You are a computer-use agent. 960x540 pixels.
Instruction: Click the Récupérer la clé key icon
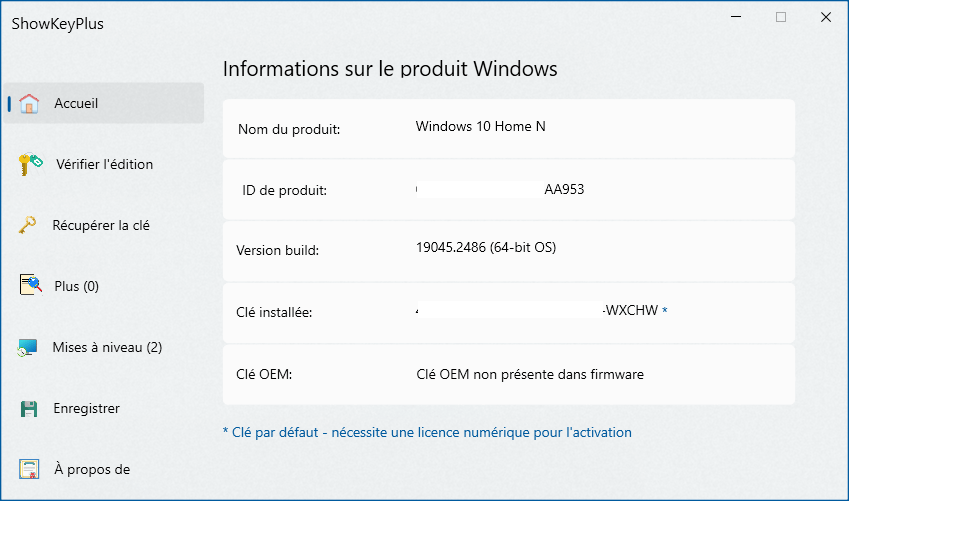pyautogui.click(x=27, y=225)
